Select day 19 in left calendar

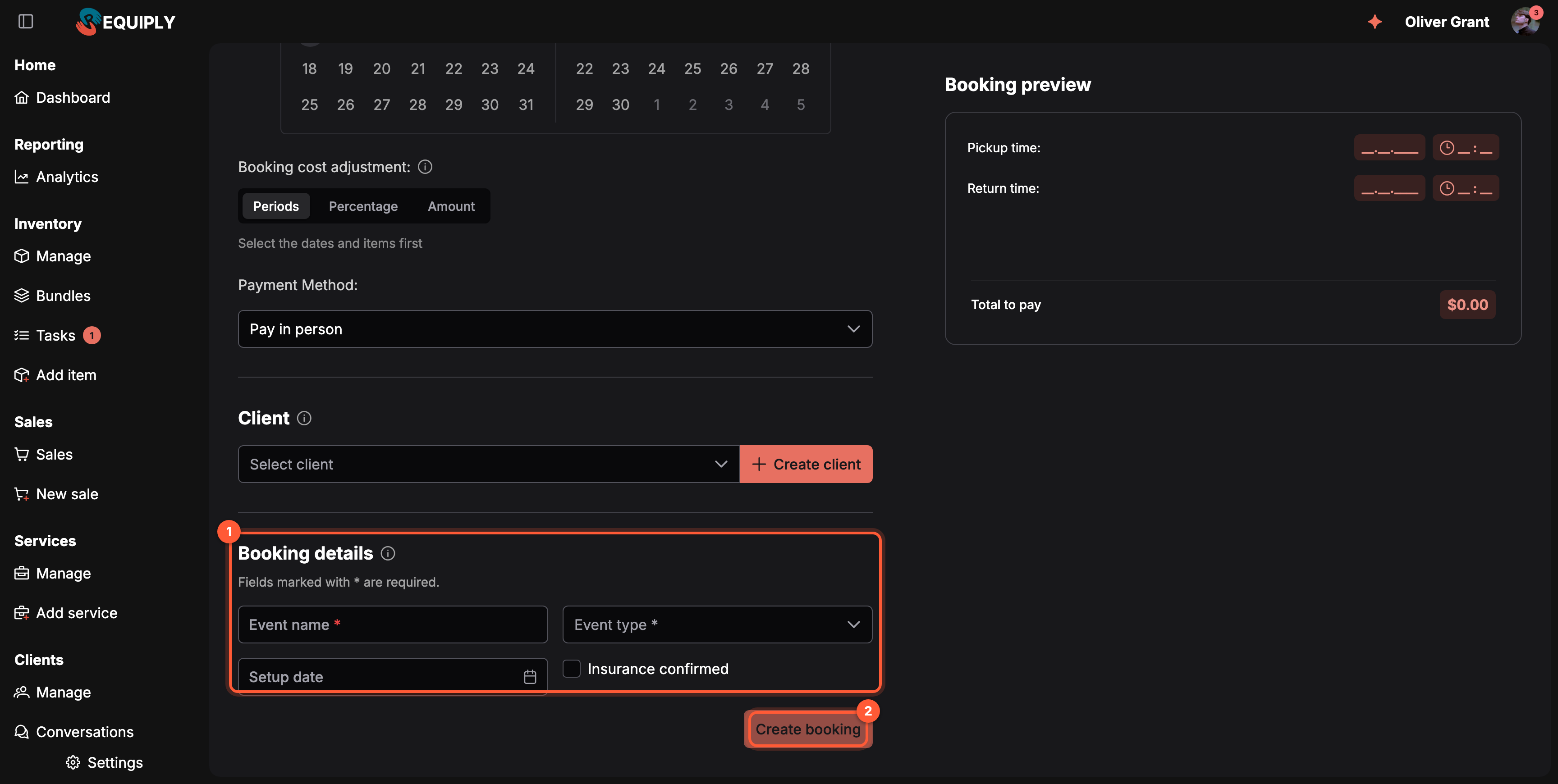pos(345,68)
